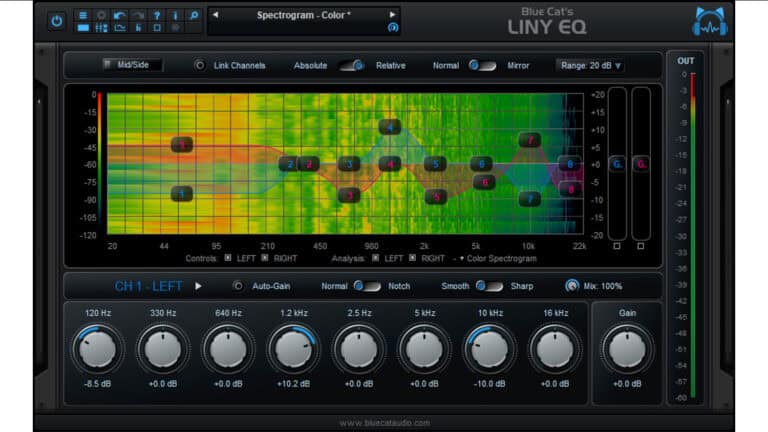Screen dimensions: 768x432
Task: Click the curve graph toolbar icon
Action: [x=120, y=28]
